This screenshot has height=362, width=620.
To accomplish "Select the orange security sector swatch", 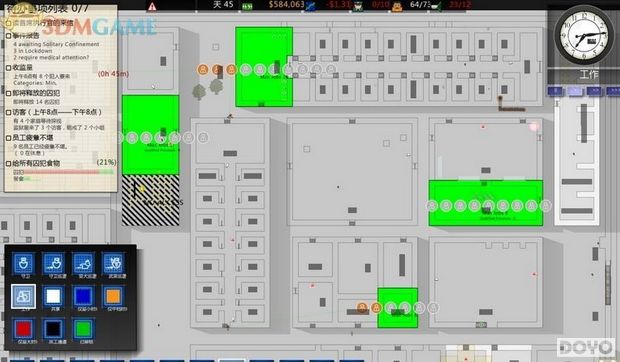I will click(x=113, y=296).
